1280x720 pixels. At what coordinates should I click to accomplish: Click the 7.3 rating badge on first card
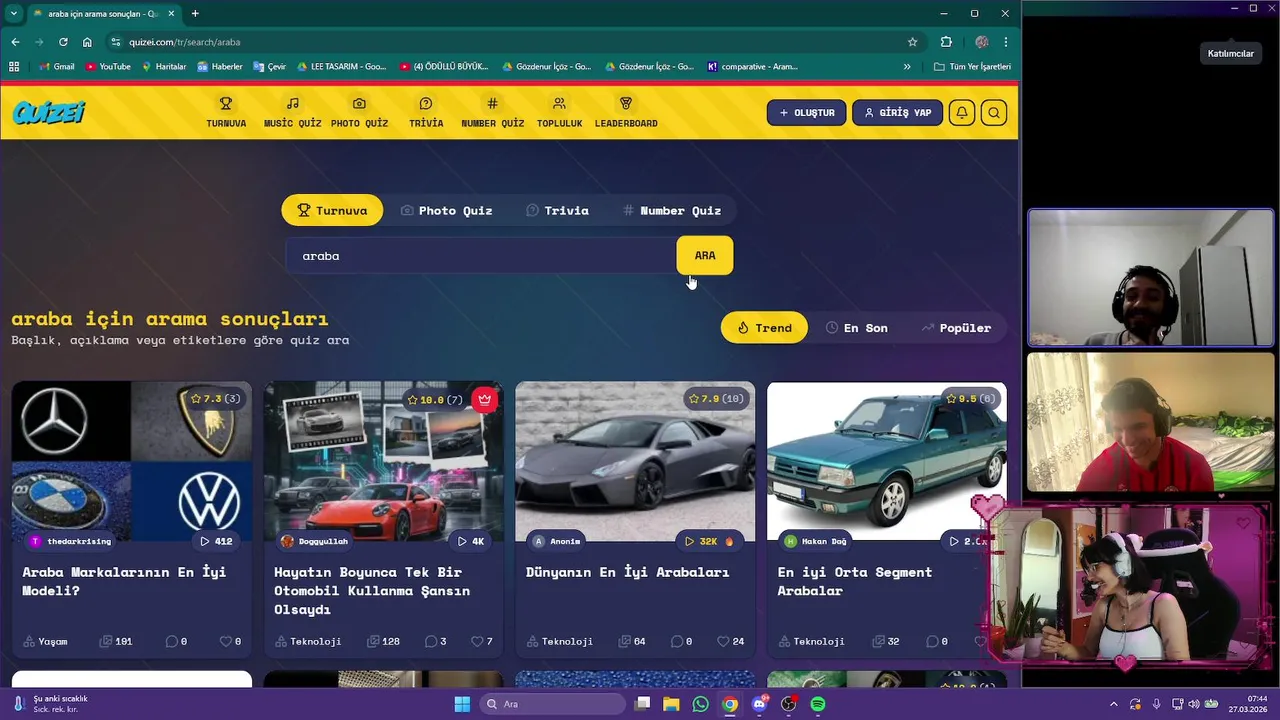tap(215, 399)
